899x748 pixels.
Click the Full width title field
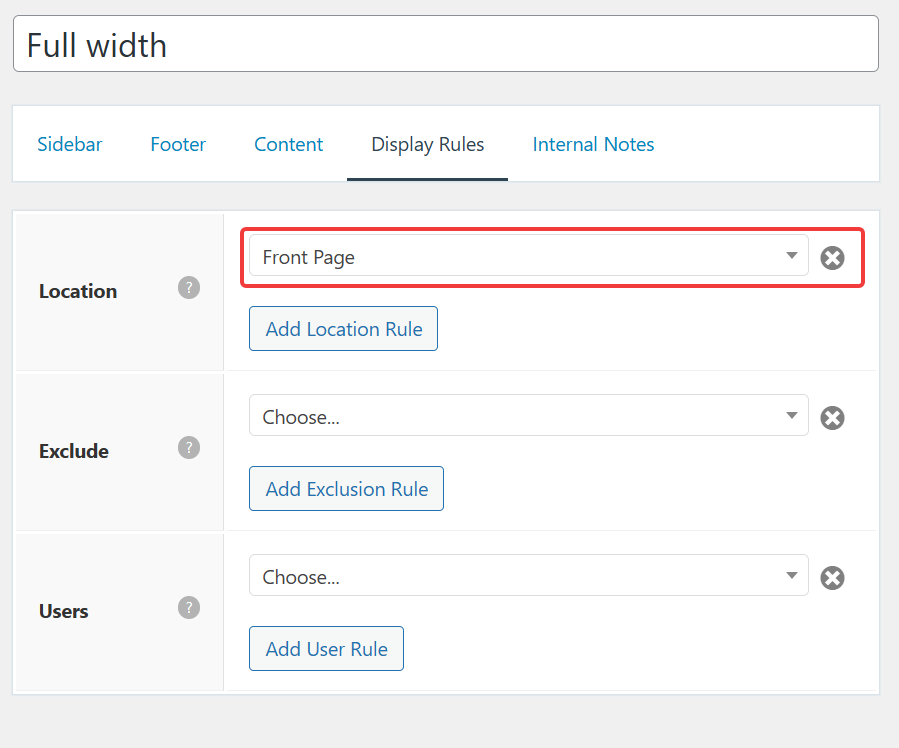[445, 44]
